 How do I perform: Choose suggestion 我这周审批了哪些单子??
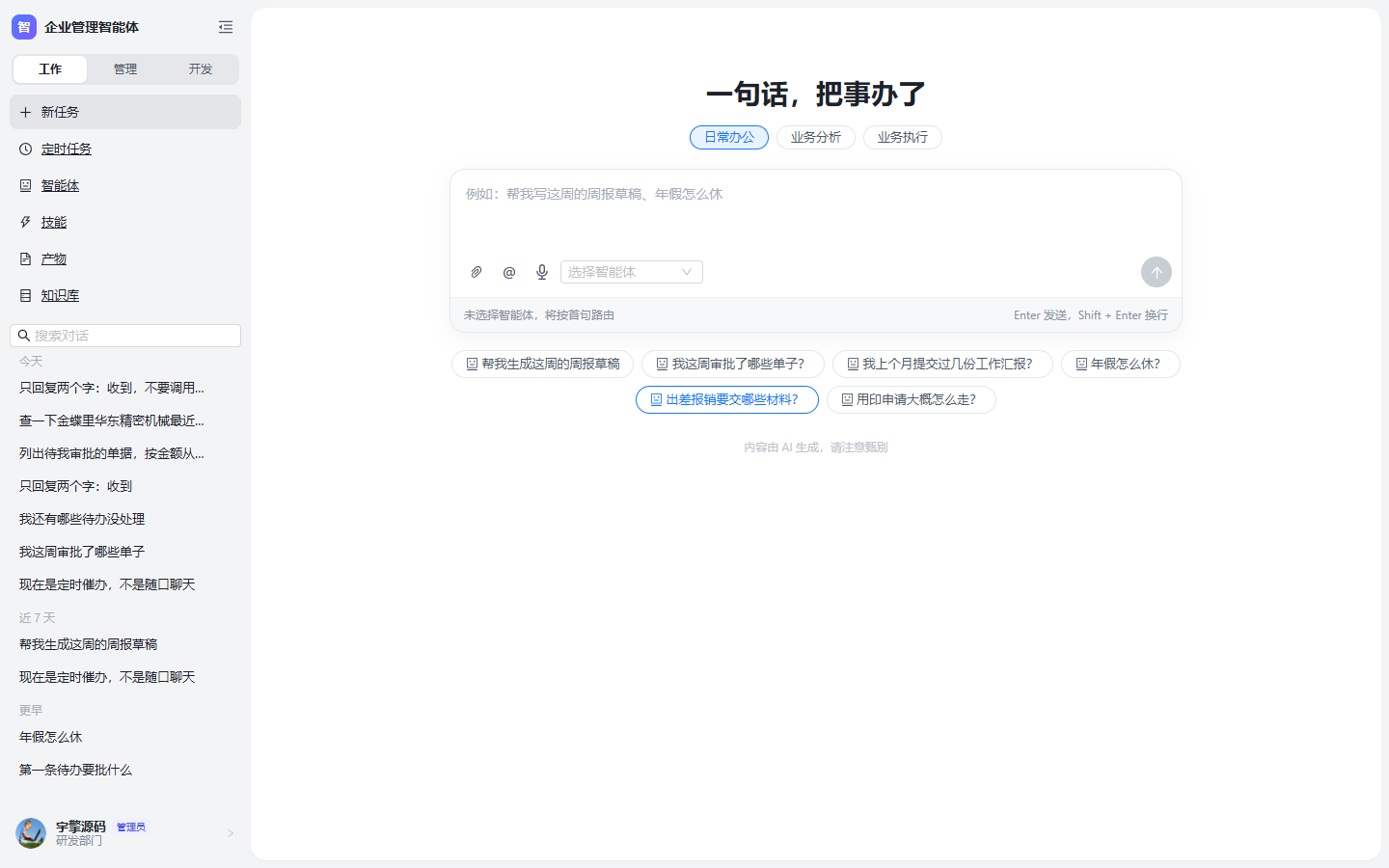pos(733,364)
